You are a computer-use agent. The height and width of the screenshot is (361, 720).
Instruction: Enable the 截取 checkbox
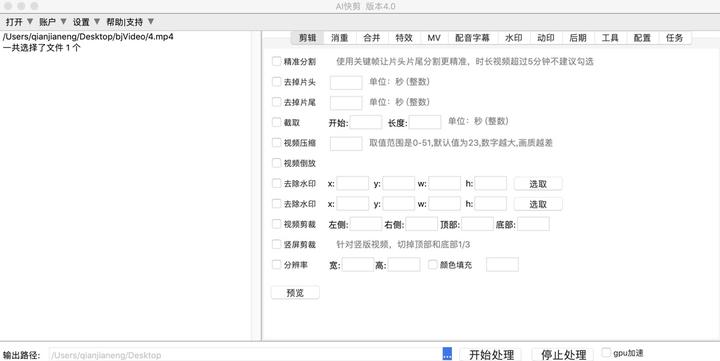pyautogui.click(x=276, y=122)
